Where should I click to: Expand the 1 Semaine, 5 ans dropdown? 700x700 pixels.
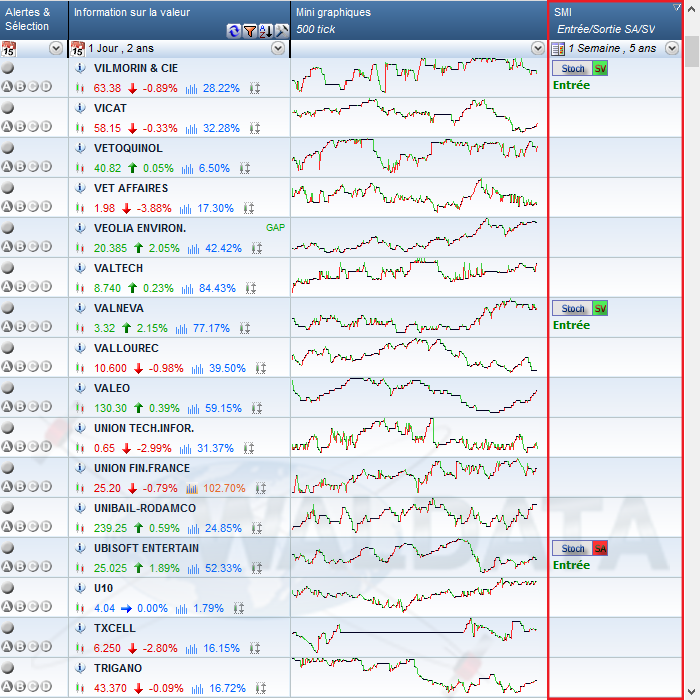pyautogui.click(x=672, y=48)
